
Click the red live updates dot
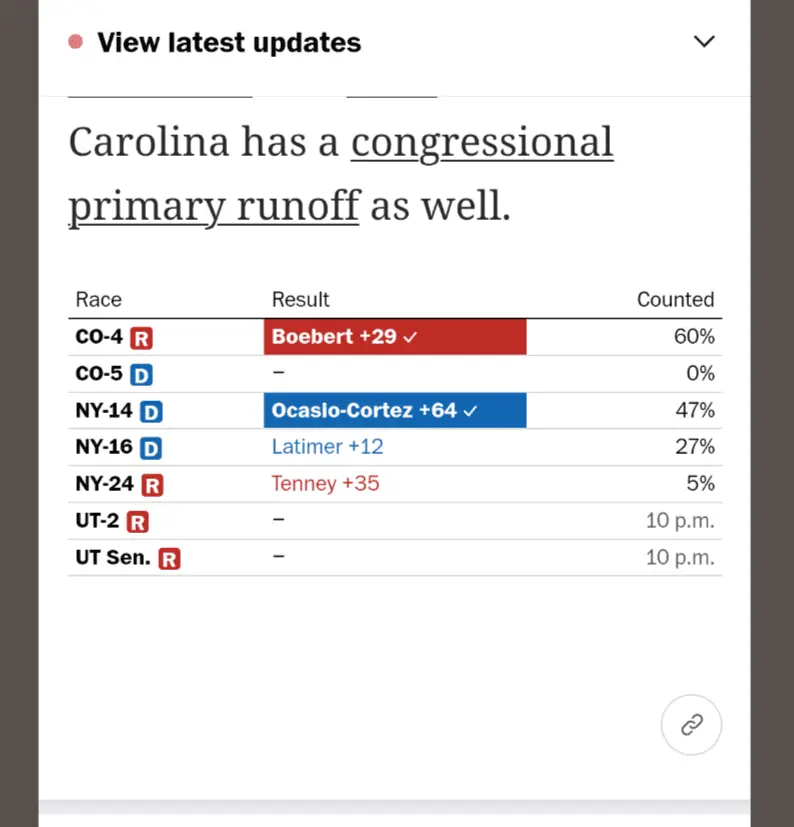(75, 42)
